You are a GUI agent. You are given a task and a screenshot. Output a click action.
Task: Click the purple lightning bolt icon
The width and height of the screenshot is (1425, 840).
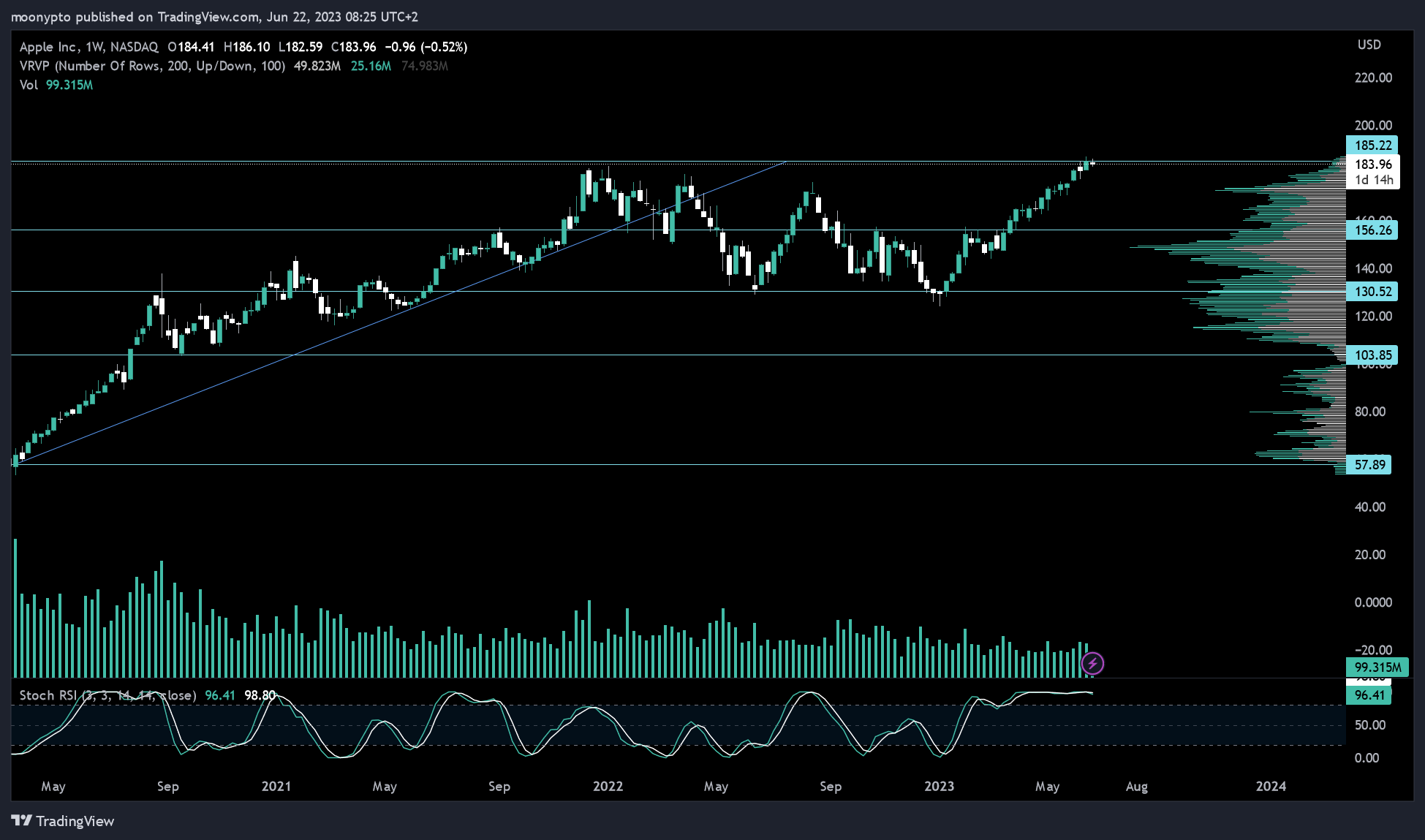tap(1092, 664)
